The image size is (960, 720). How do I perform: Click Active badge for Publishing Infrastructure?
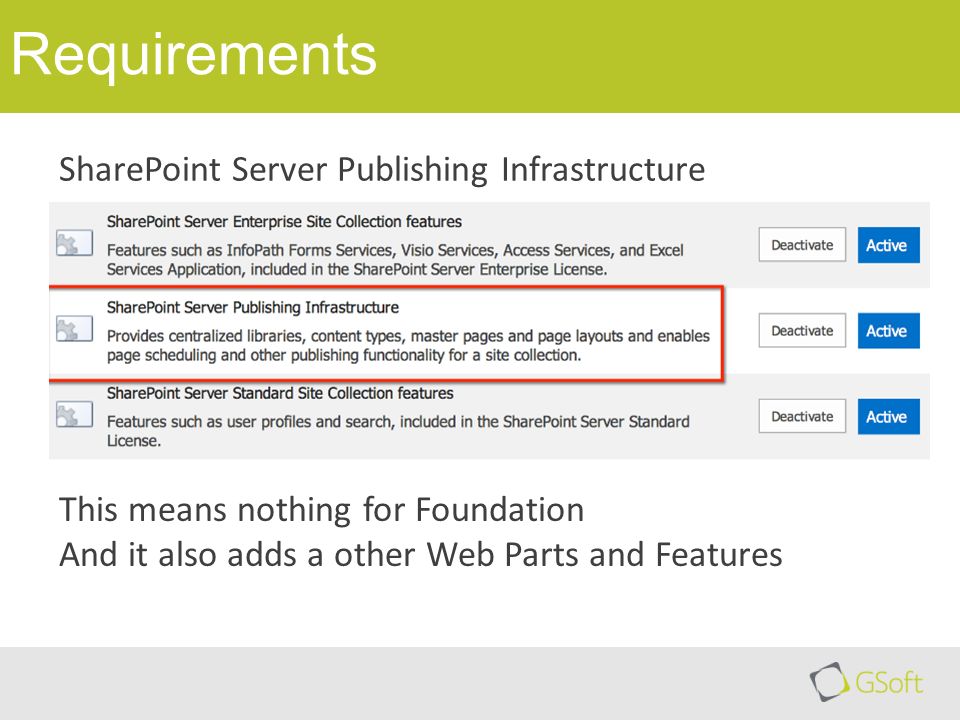pyautogui.click(x=888, y=331)
